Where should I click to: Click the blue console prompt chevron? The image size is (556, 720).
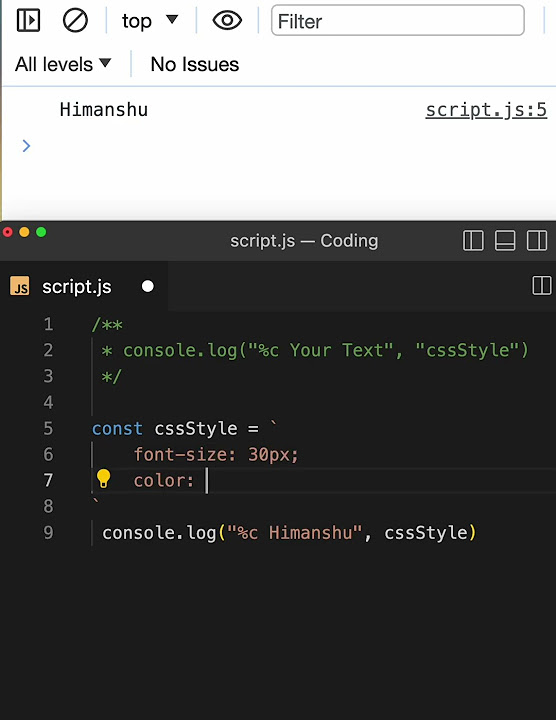click(26, 146)
